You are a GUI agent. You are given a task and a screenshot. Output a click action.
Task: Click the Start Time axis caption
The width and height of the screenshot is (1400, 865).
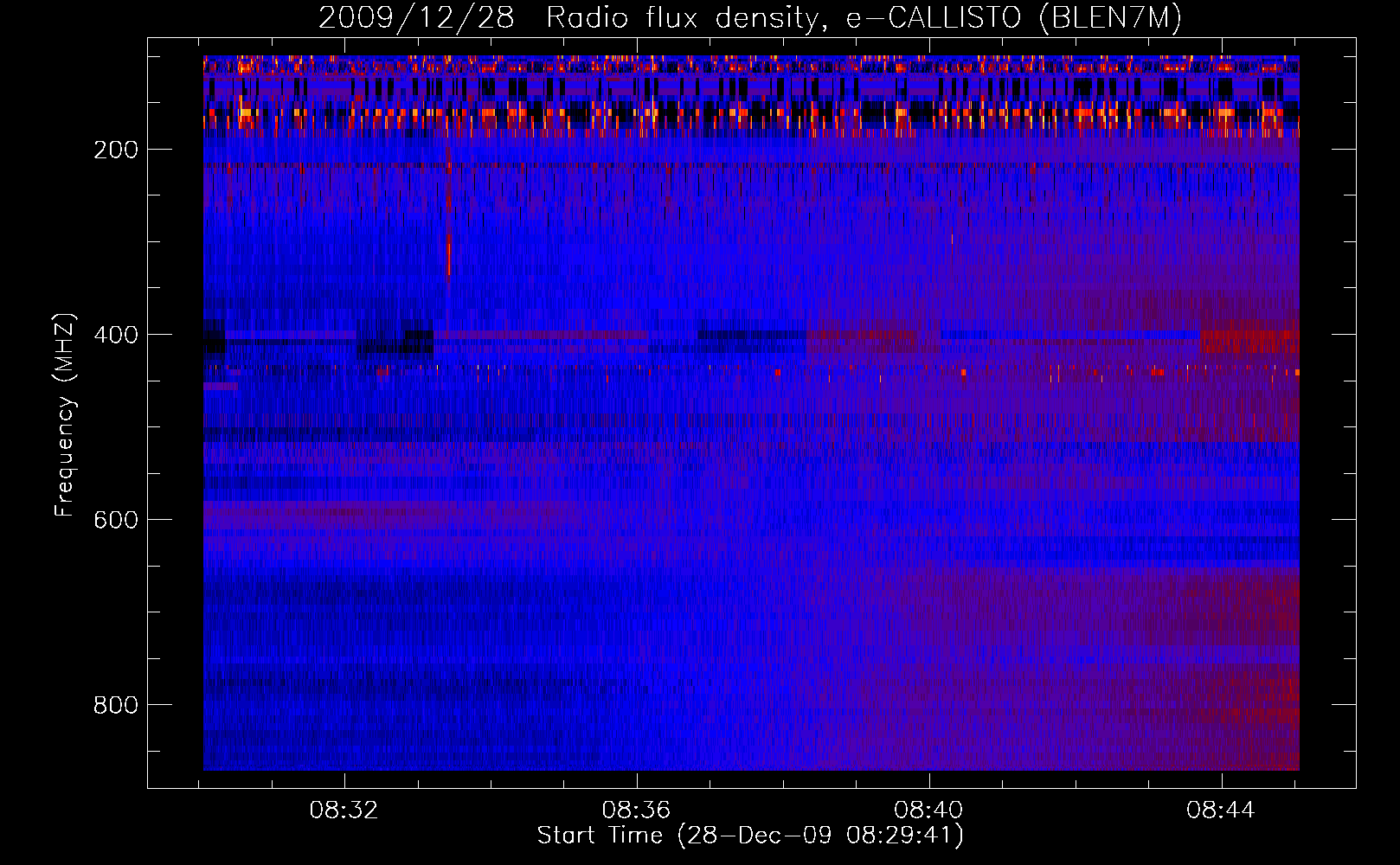click(x=750, y=836)
